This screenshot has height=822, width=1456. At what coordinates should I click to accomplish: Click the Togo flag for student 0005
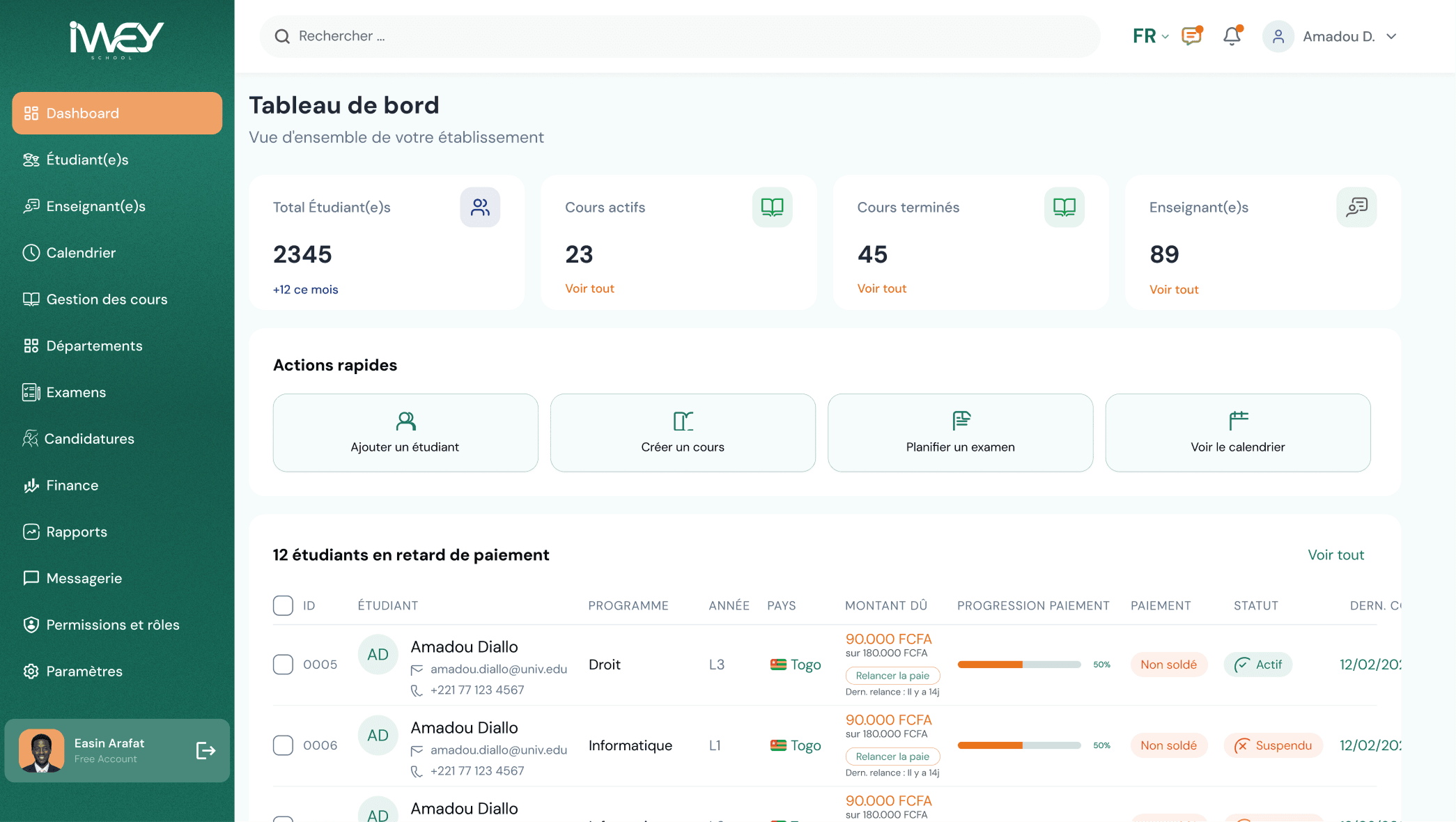(778, 665)
